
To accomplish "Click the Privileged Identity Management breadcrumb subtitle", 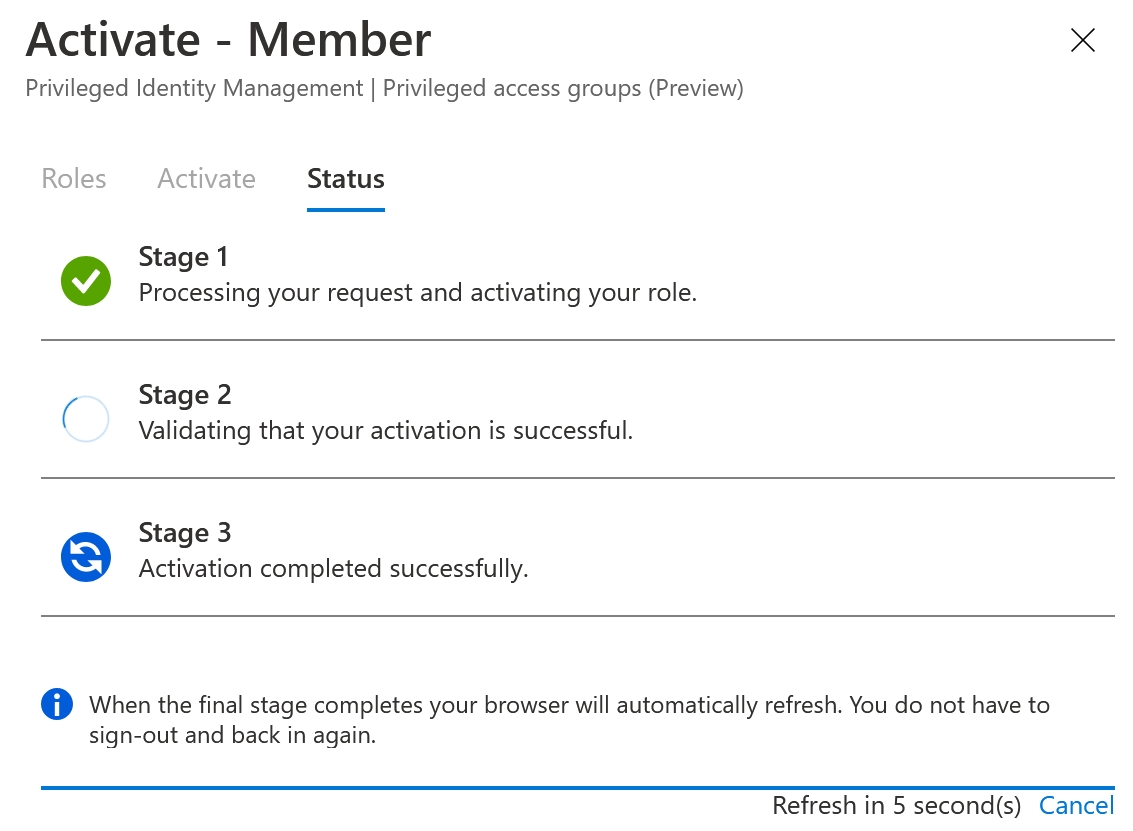I will (x=384, y=88).
